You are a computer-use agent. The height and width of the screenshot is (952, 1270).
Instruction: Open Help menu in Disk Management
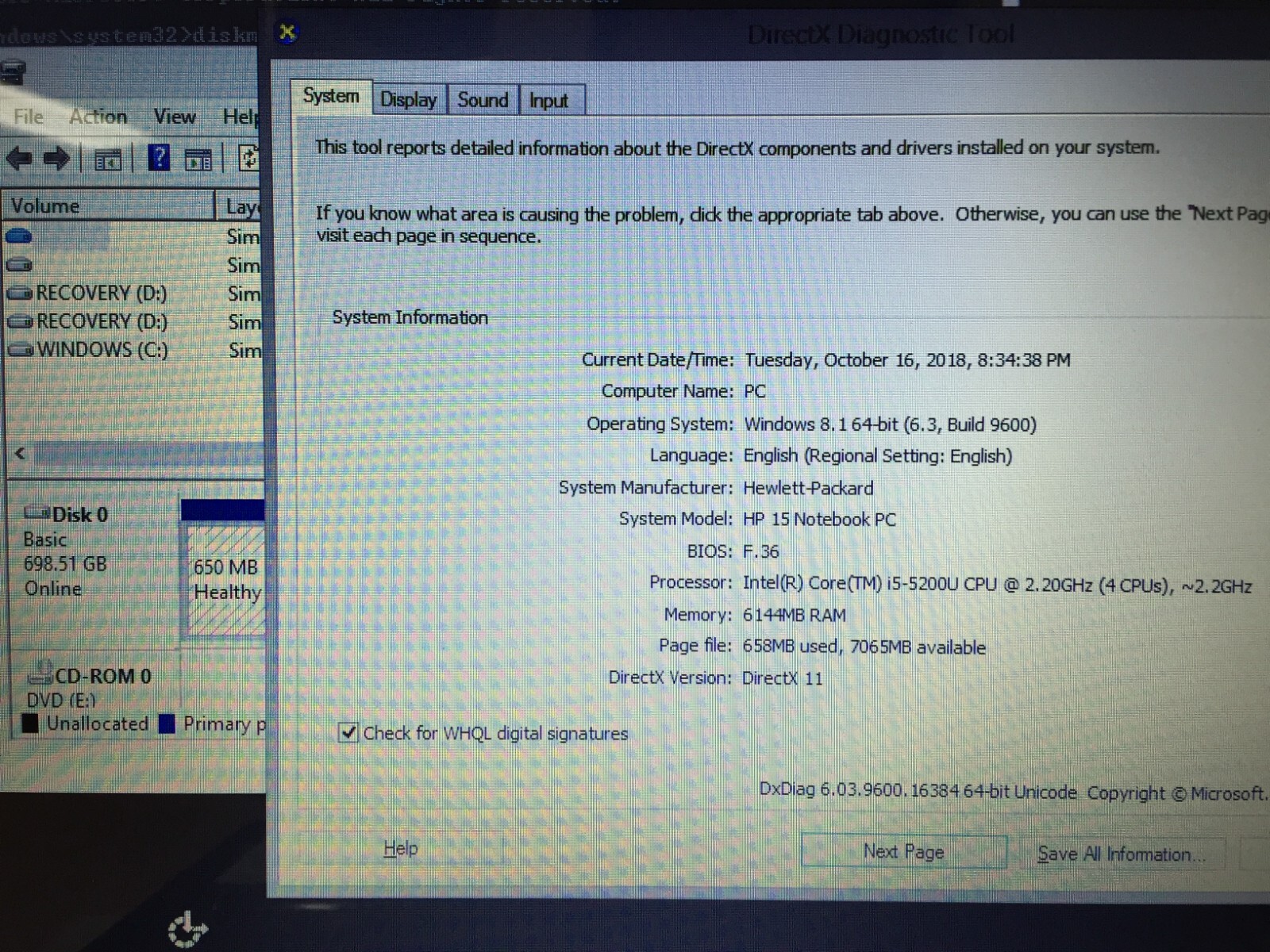241,117
